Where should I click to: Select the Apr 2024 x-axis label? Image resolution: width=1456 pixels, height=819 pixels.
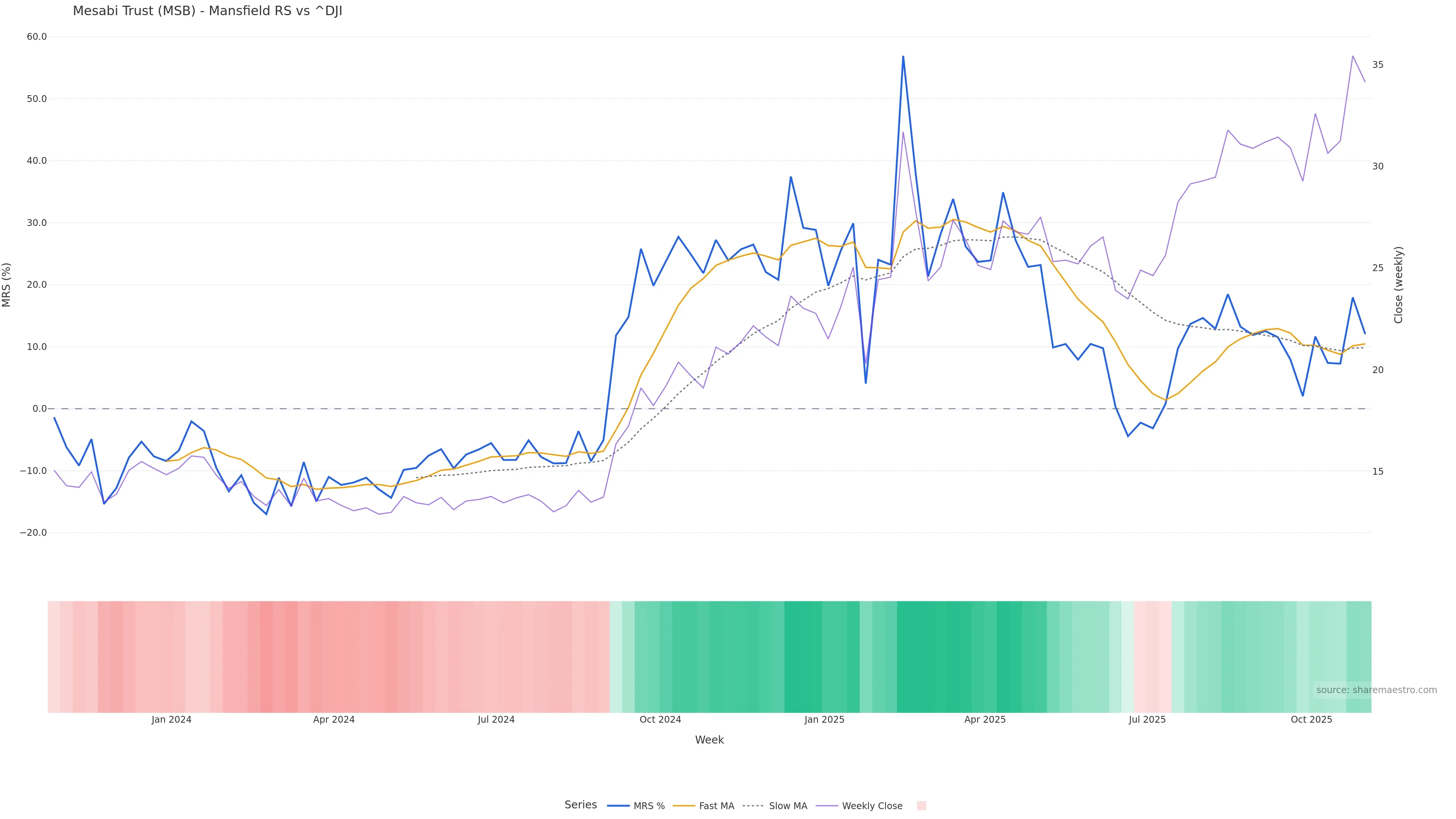pos(334,720)
